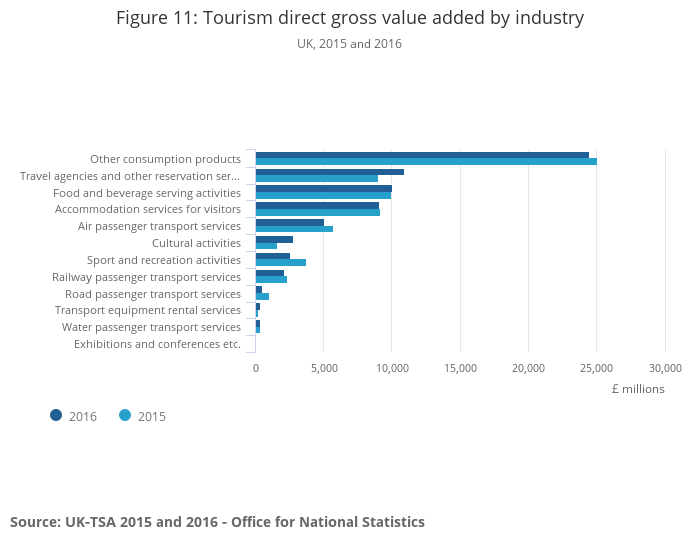Viewport: 700px width, 549px height.
Task: Click the 2016 bar for Other consumption products
Action: coord(421,155)
